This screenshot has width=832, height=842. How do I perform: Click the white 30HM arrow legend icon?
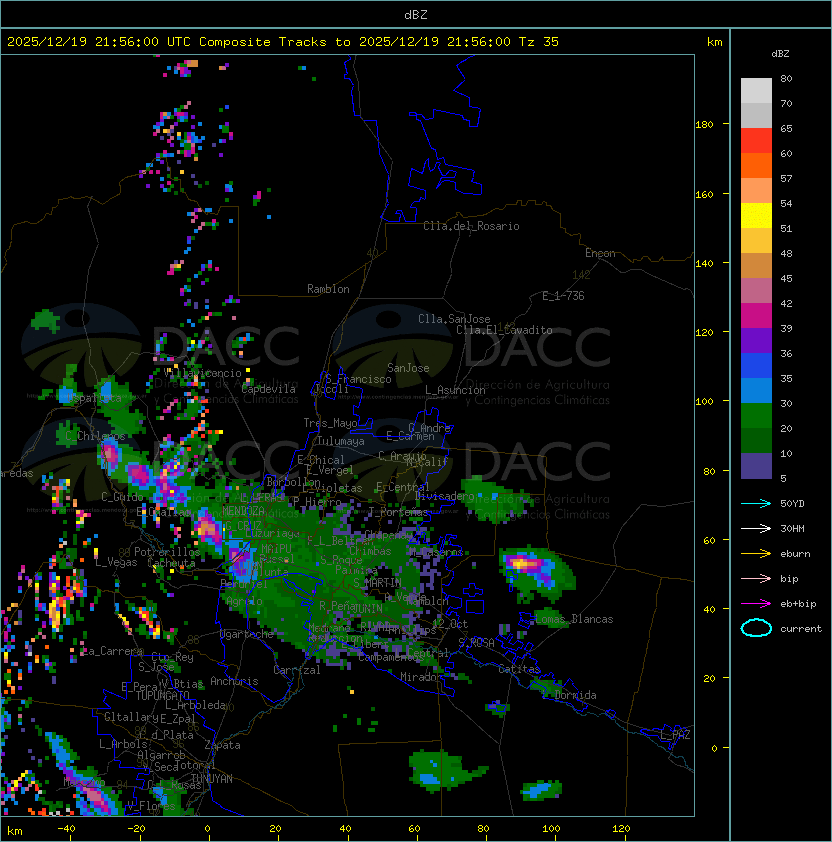point(756,528)
